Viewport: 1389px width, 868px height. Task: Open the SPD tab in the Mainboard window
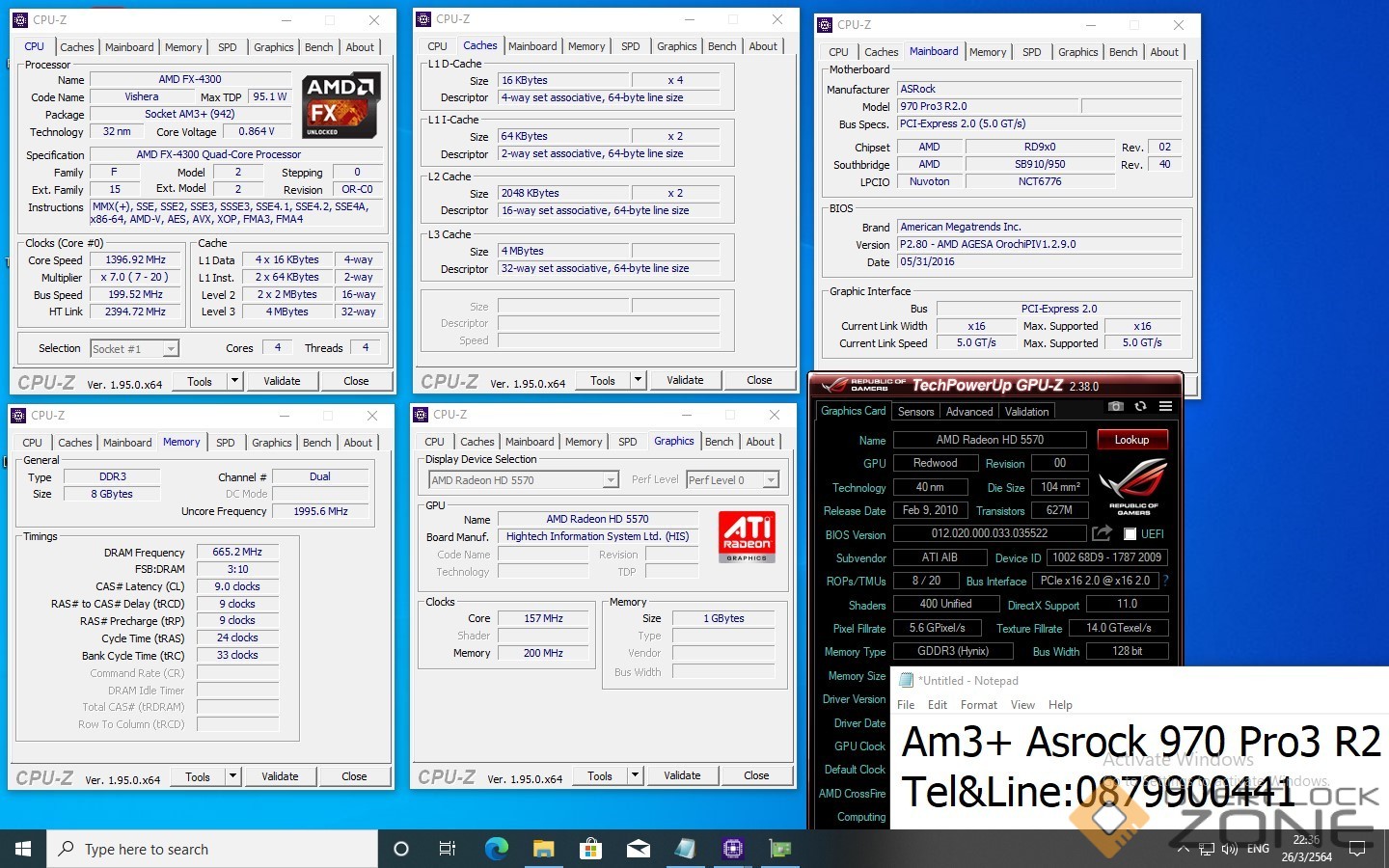pos(1031,52)
